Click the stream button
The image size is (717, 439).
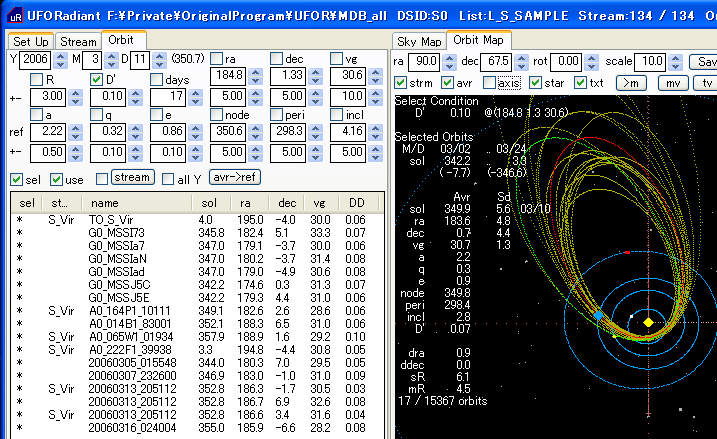131,178
